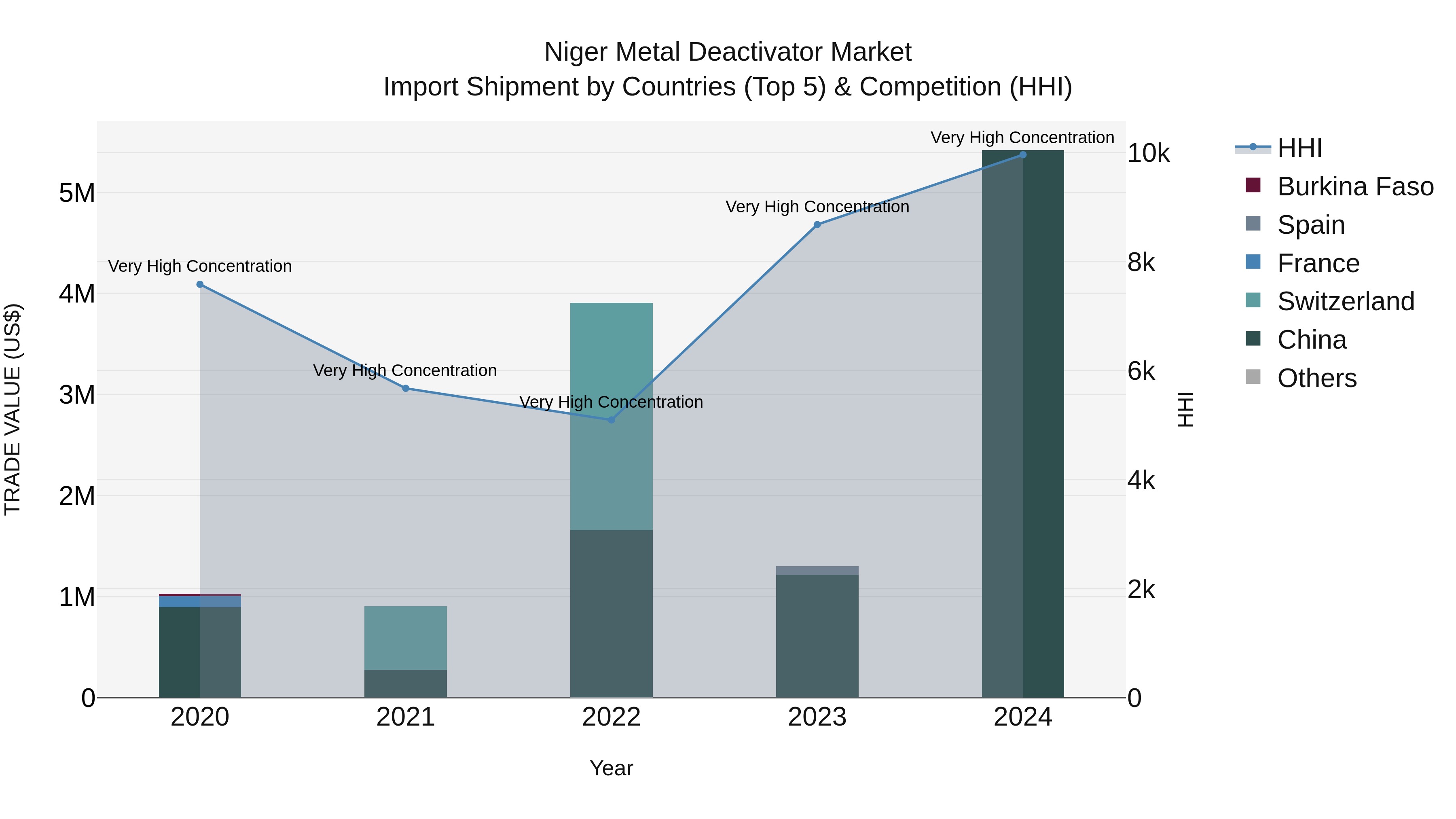1456x819 pixels.
Task: Click the 2023 x-axis label
Action: [817, 717]
